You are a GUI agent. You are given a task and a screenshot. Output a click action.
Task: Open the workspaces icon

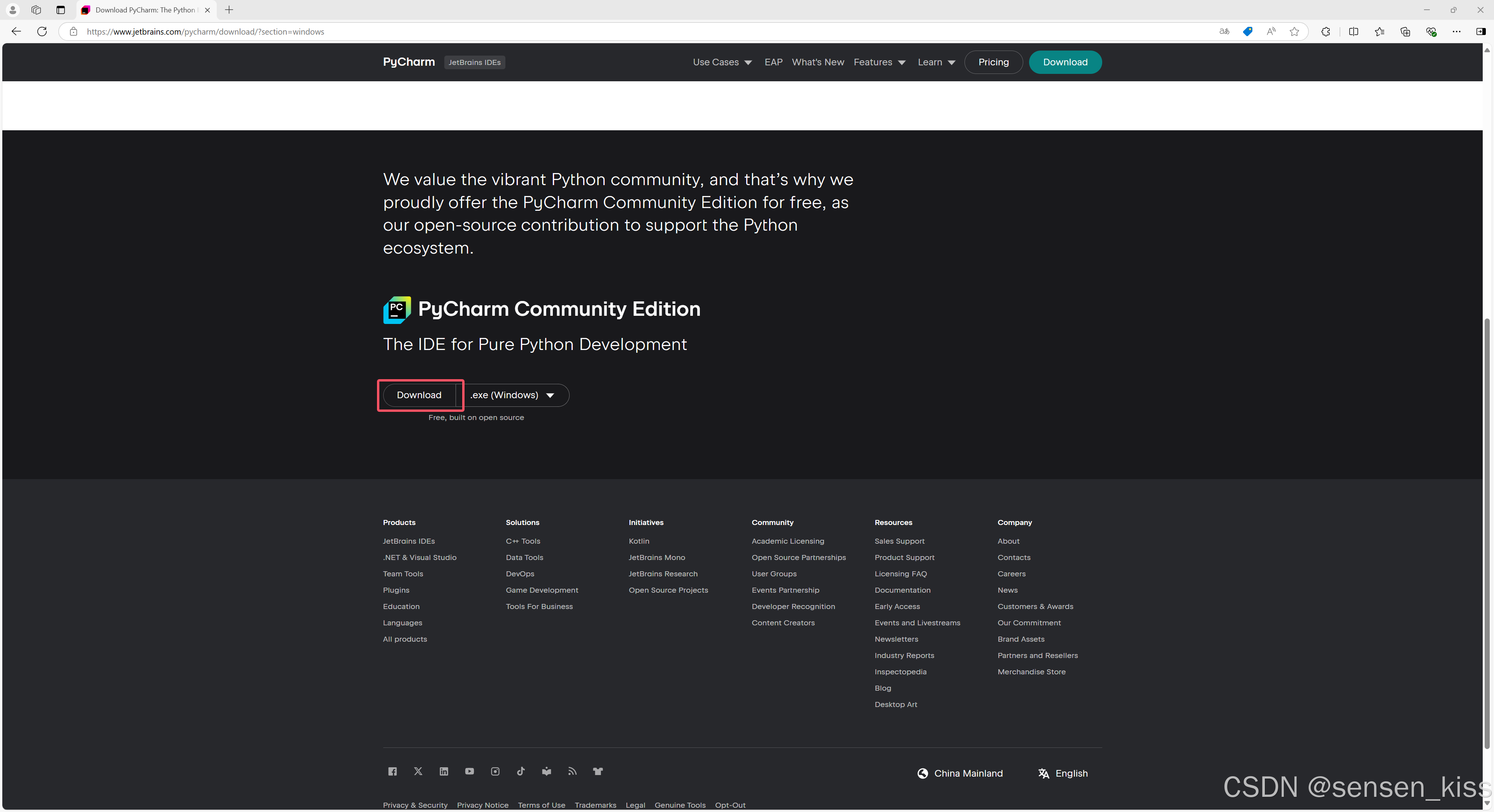point(36,10)
